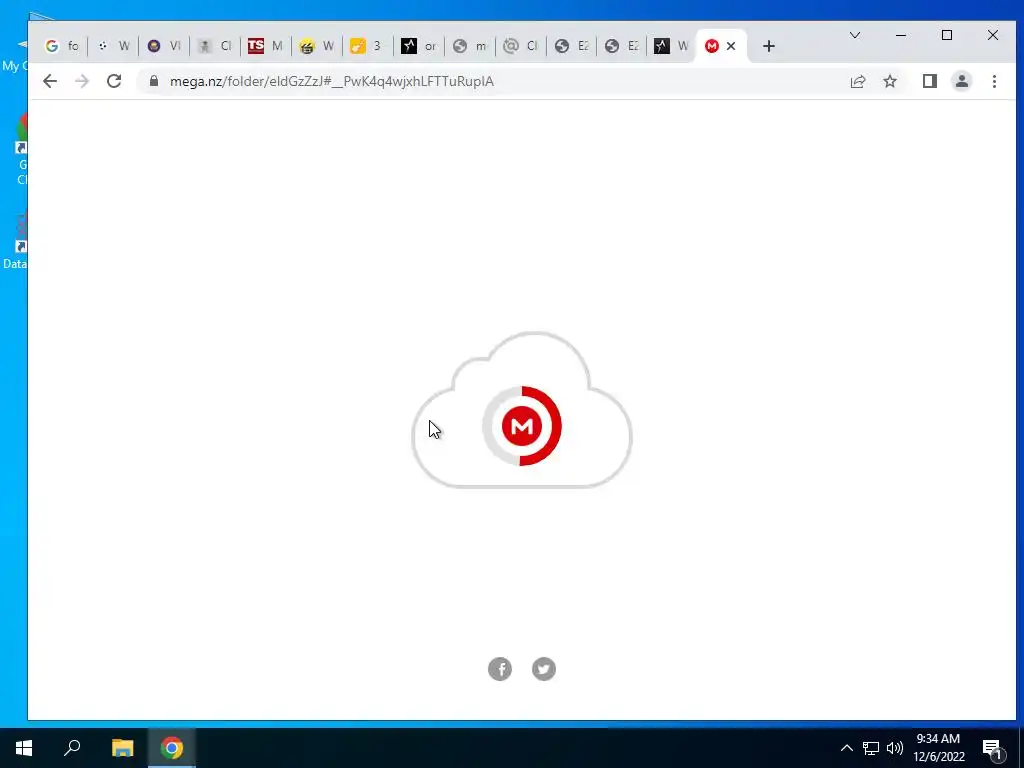Viewport: 1024px width, 768px height.
Task: Reload the MEGA page
Action: click(x=114, y=81)
